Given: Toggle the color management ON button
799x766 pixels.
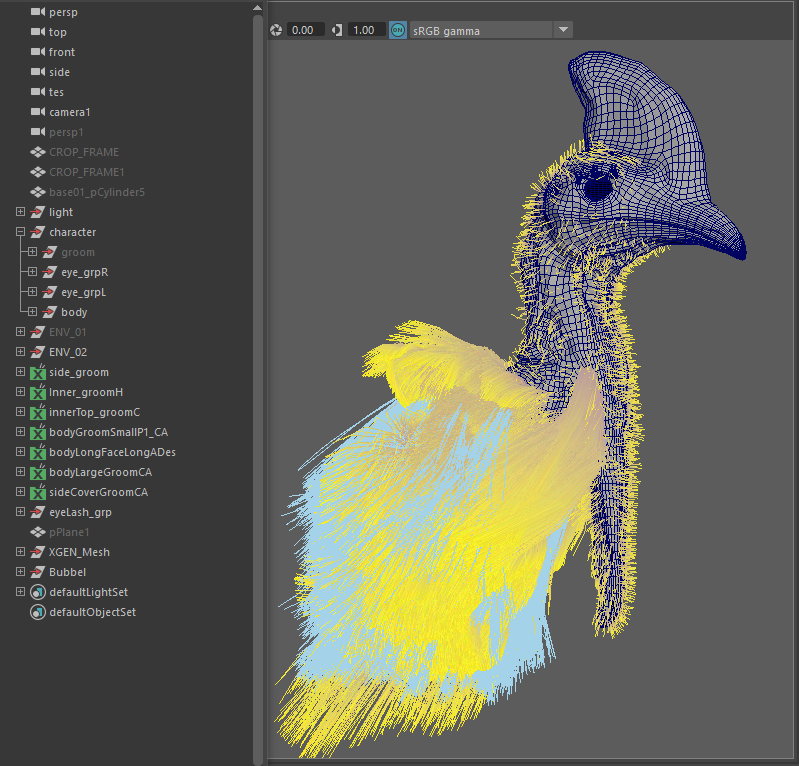Looking at the screenshot, I should click(398, 30).
